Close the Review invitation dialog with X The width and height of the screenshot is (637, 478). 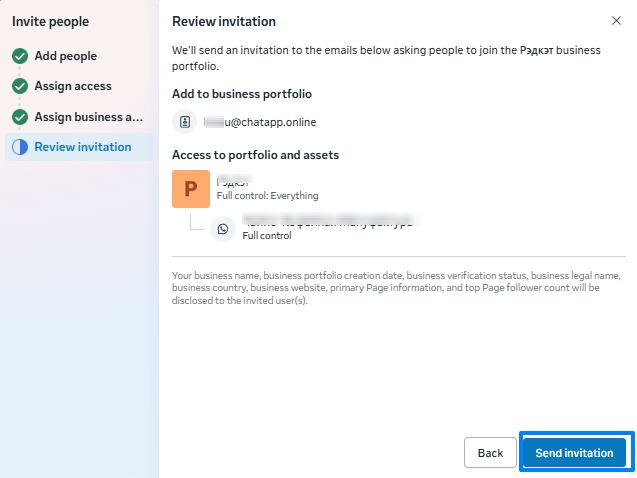[616, 21]
